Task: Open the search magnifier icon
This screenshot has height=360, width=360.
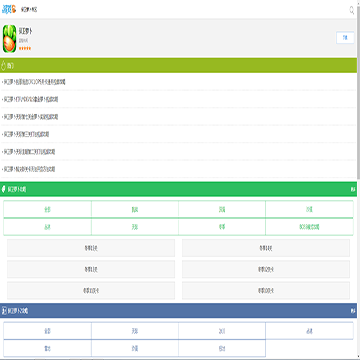Action: click(352, 10)
